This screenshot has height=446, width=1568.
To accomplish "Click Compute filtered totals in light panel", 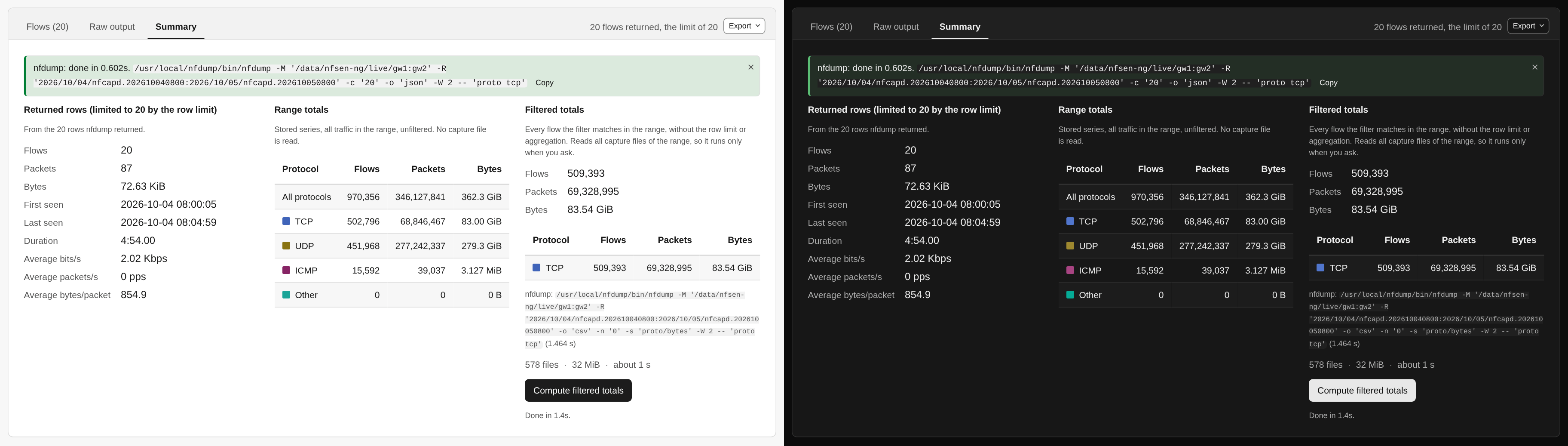I will coord(578,391).
